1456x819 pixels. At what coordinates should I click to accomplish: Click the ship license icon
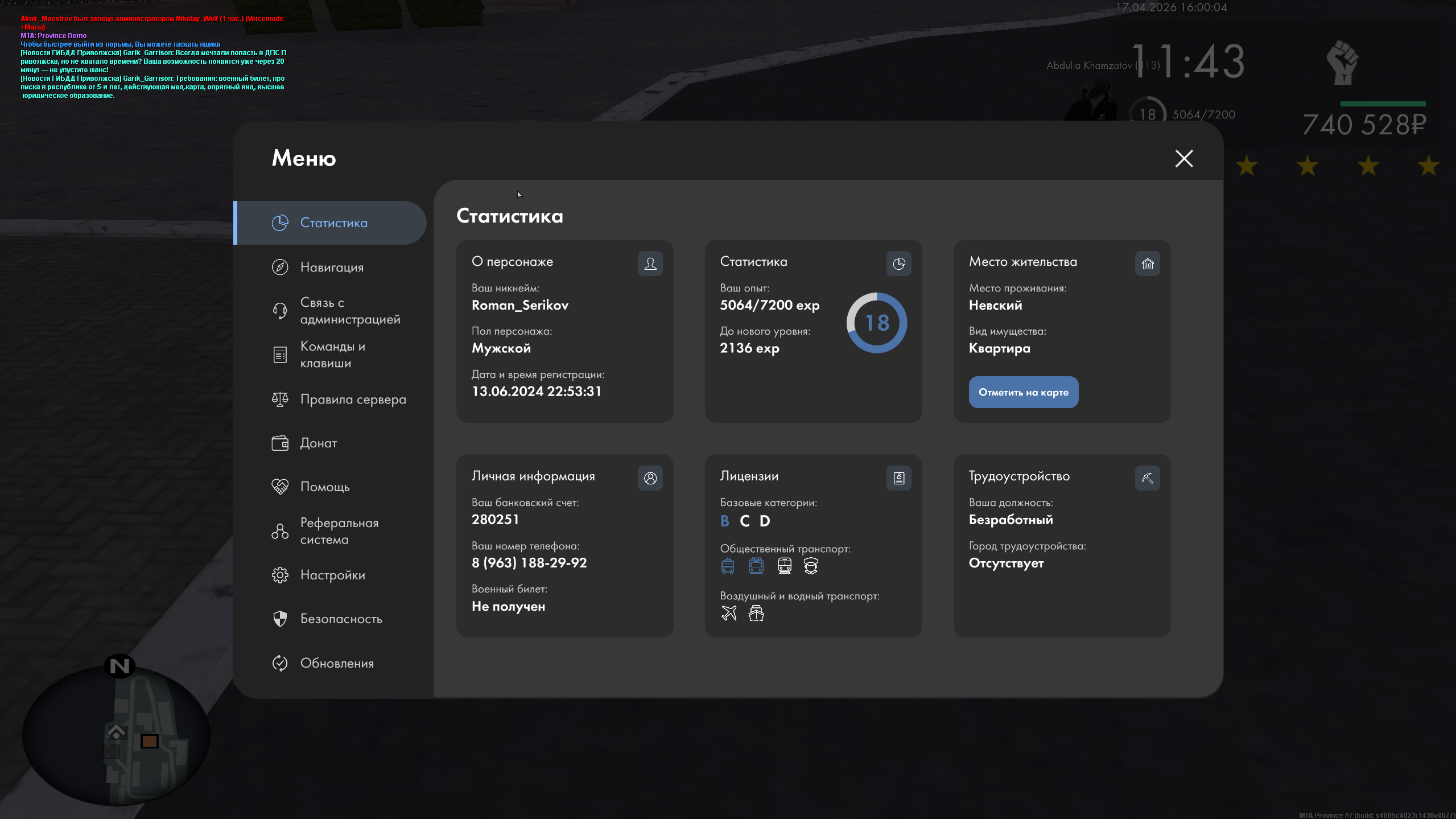(756, 613)
